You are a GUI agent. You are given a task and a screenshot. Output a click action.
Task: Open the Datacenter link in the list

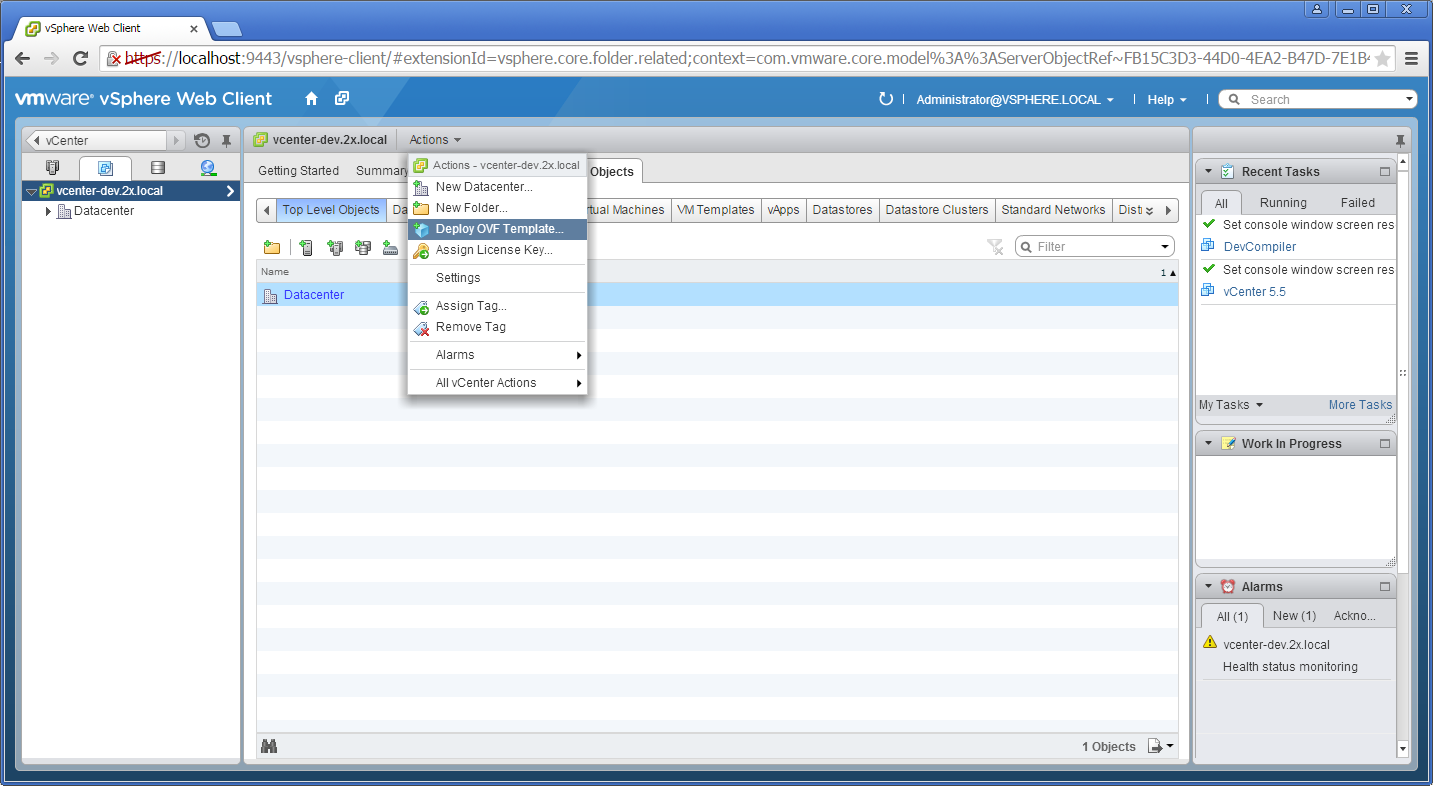point(313,295)
